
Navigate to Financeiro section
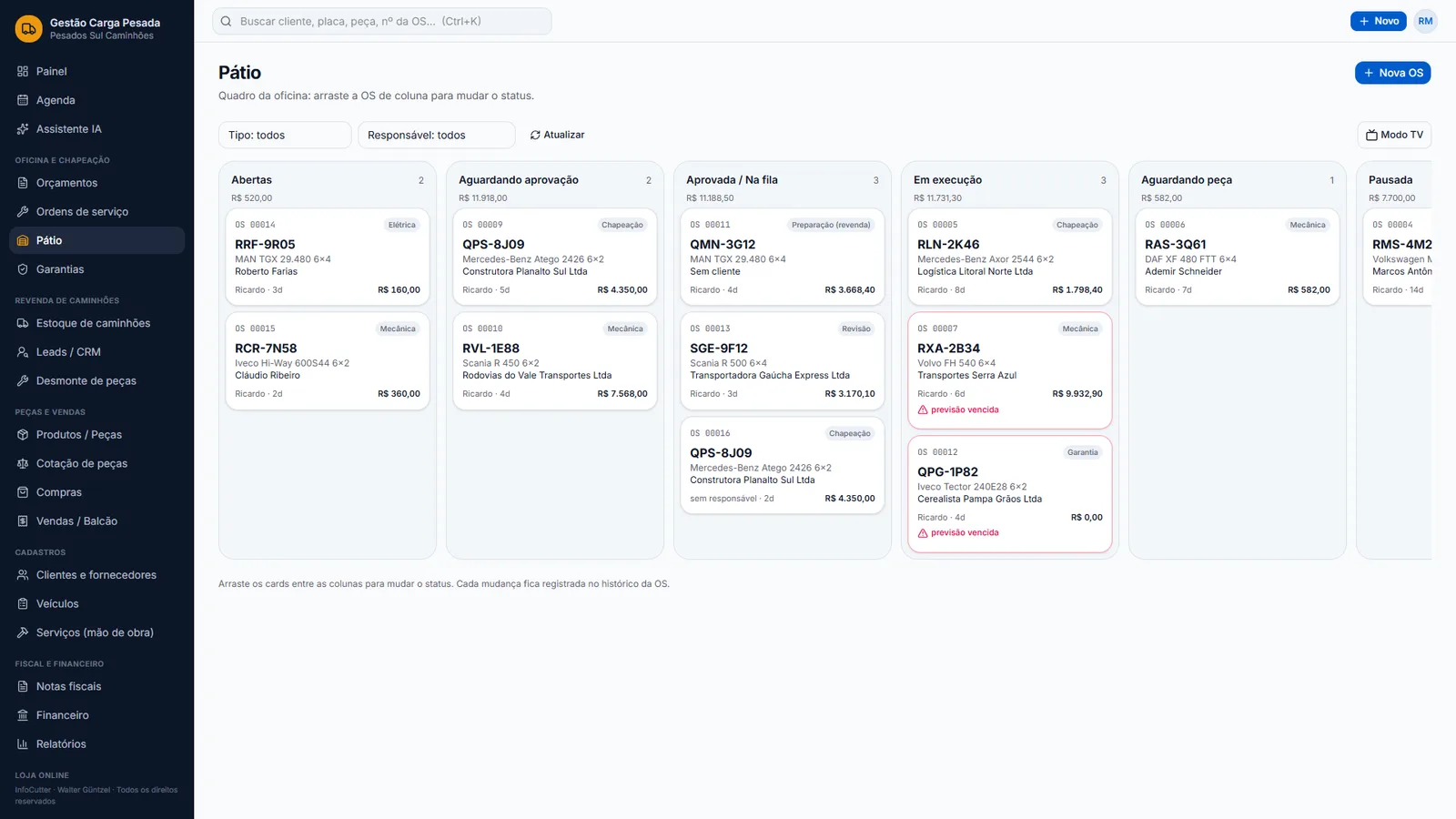96,715
